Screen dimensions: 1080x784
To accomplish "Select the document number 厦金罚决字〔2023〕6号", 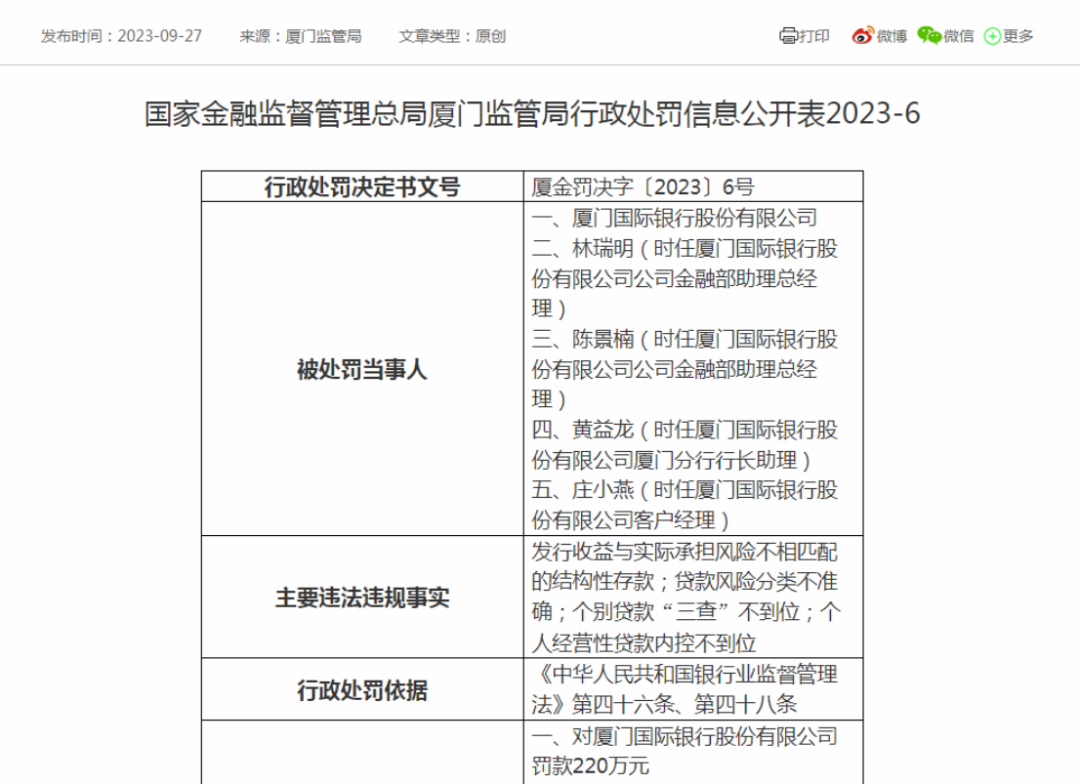I will pos(643,187).
